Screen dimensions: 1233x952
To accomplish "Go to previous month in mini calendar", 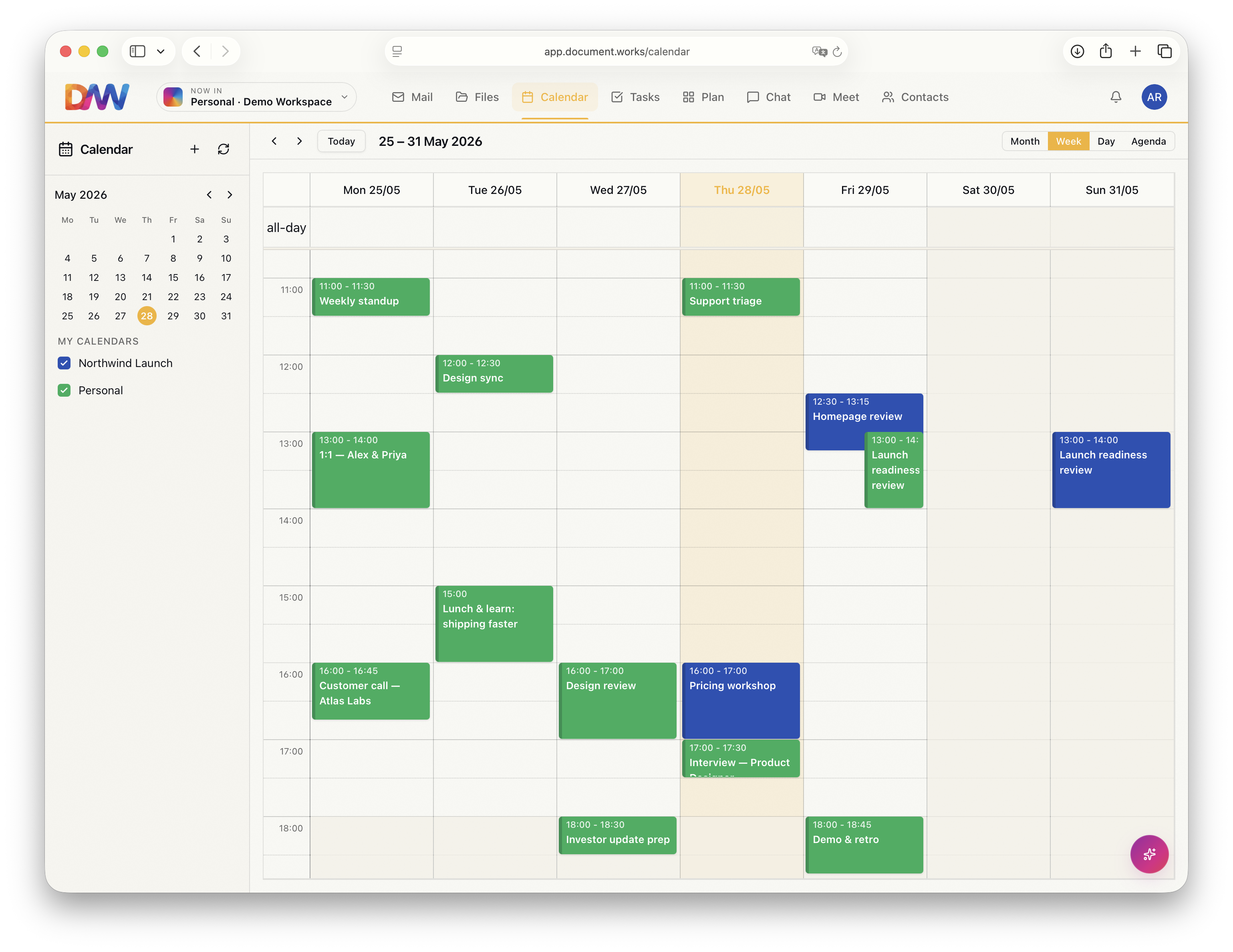I will [x=209, y=195].
